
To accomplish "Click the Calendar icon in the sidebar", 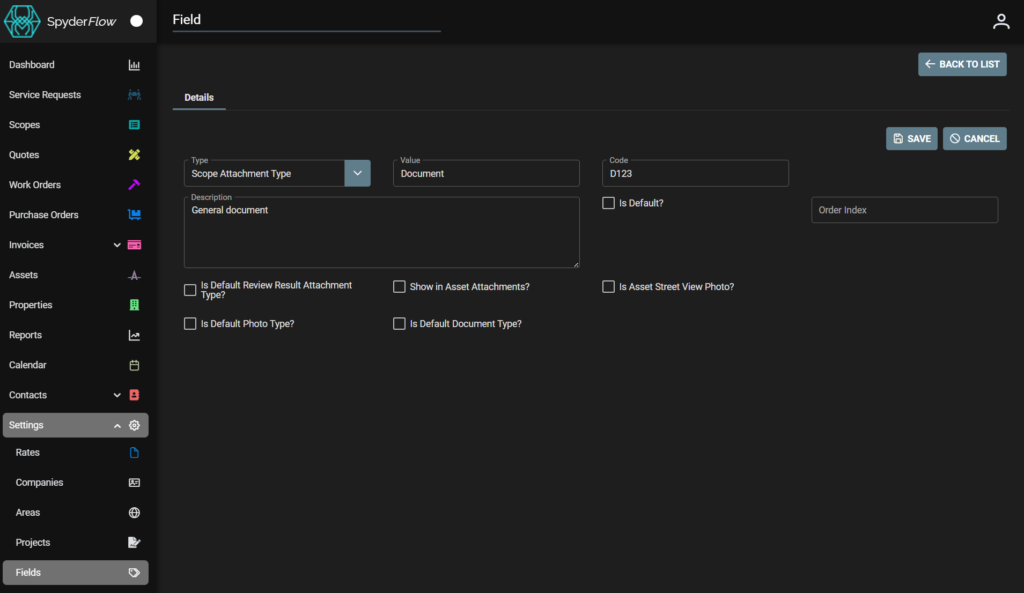I will click(x=135, y=364).
